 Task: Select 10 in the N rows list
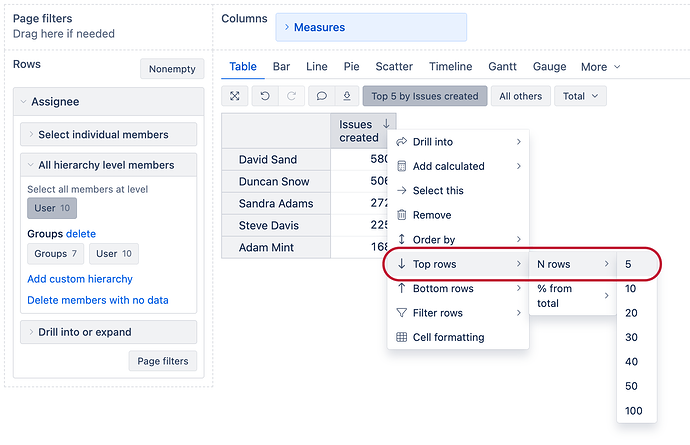tap(631, 289)
